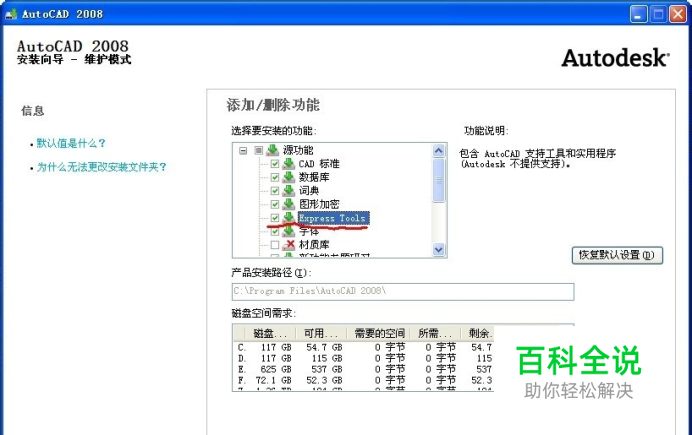Minimize the AutoCAD 2008 window
Viewport: 692px width, 435px height.
point(638,14)
